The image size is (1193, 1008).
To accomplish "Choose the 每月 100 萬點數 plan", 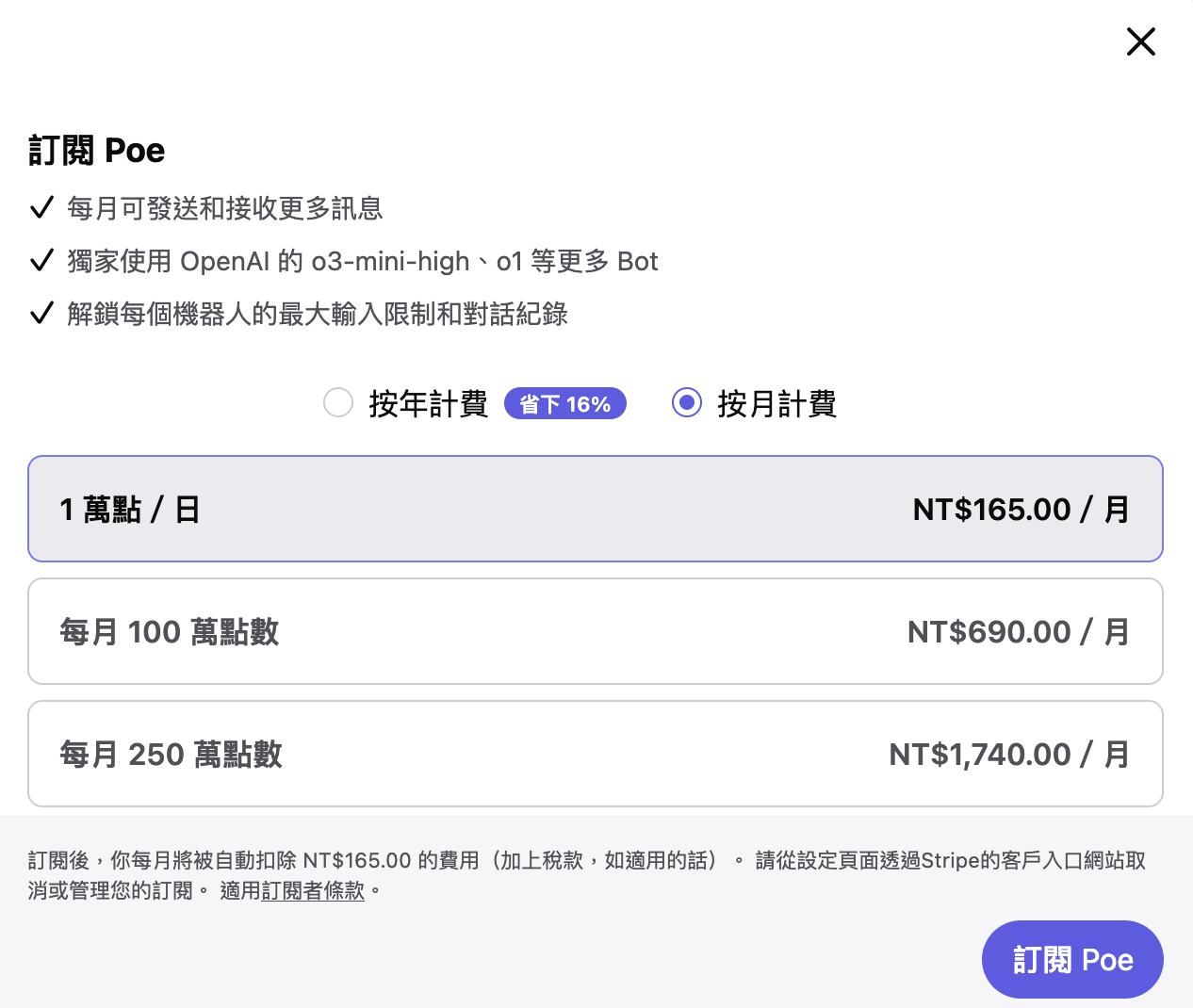I will pos(596,631).
